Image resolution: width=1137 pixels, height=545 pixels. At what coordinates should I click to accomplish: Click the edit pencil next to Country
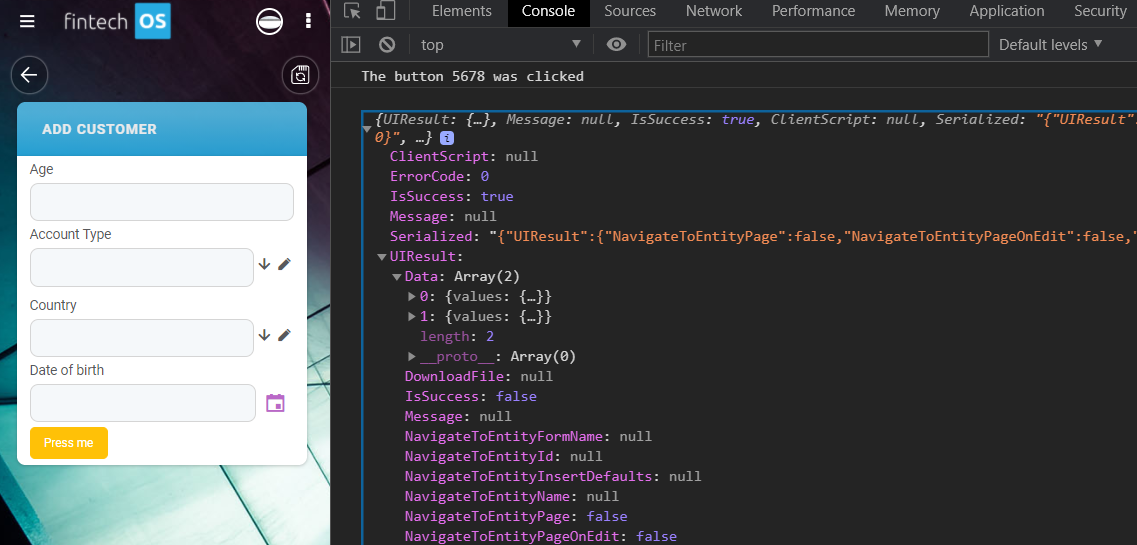click(x=284, y=335)
